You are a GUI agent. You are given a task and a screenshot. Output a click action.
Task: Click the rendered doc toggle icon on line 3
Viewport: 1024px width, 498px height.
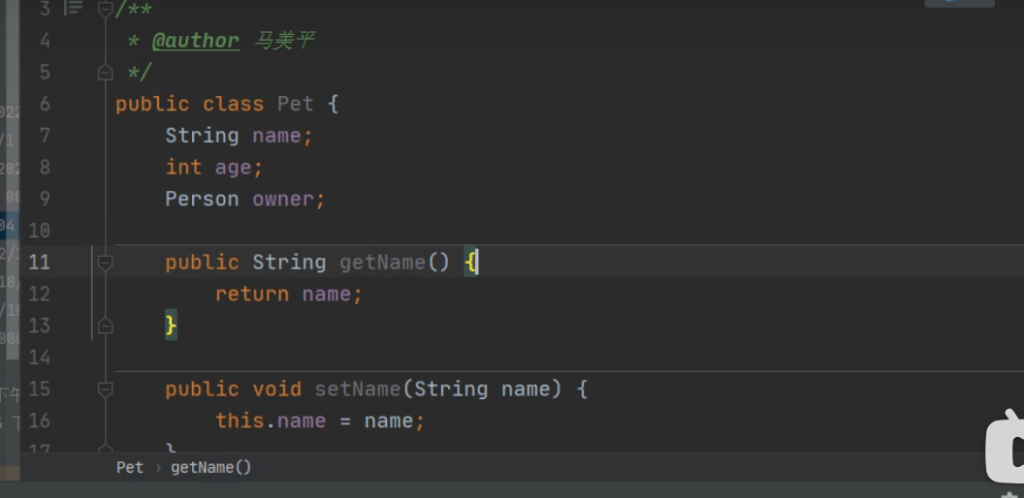73,9
